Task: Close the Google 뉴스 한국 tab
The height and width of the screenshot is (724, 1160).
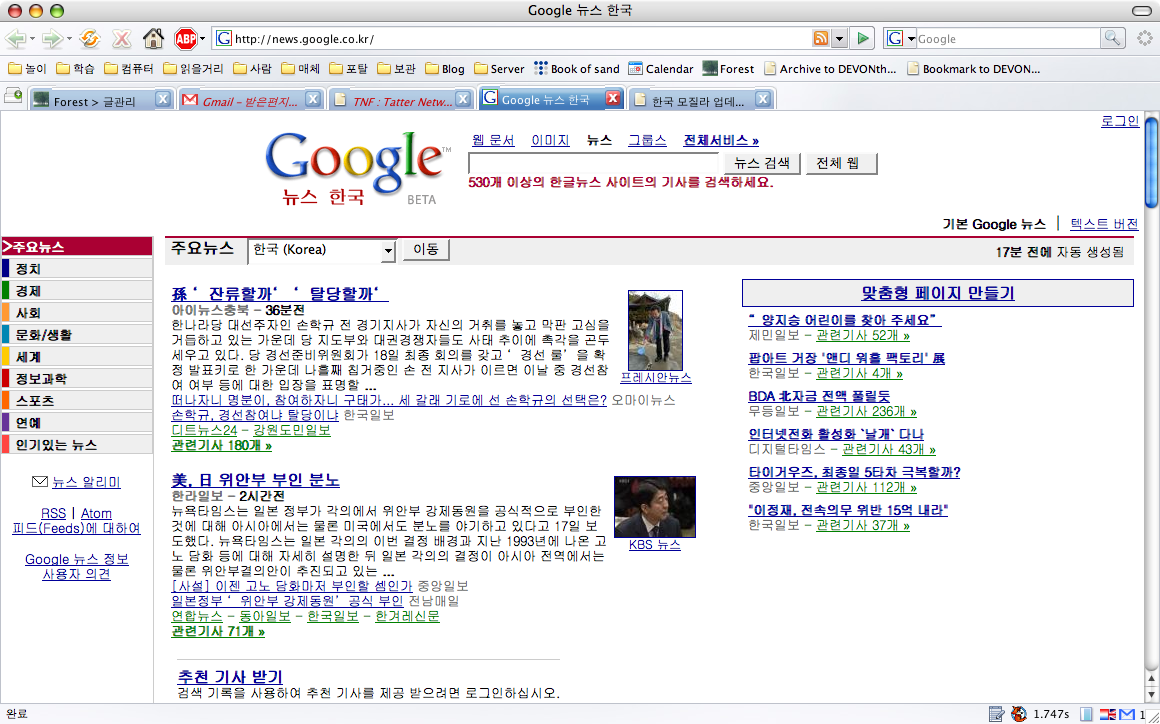Action: coord(613,99)
